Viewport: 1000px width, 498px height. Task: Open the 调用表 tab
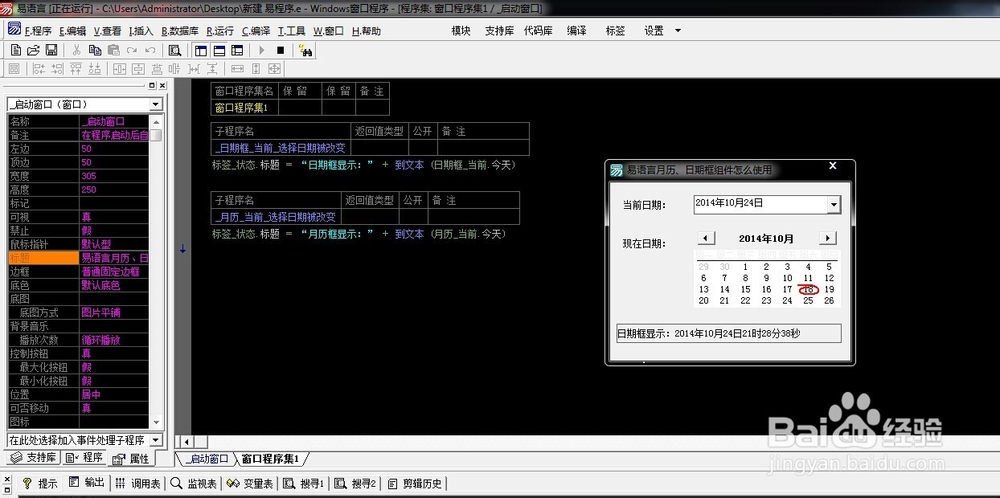pos(138,483)
